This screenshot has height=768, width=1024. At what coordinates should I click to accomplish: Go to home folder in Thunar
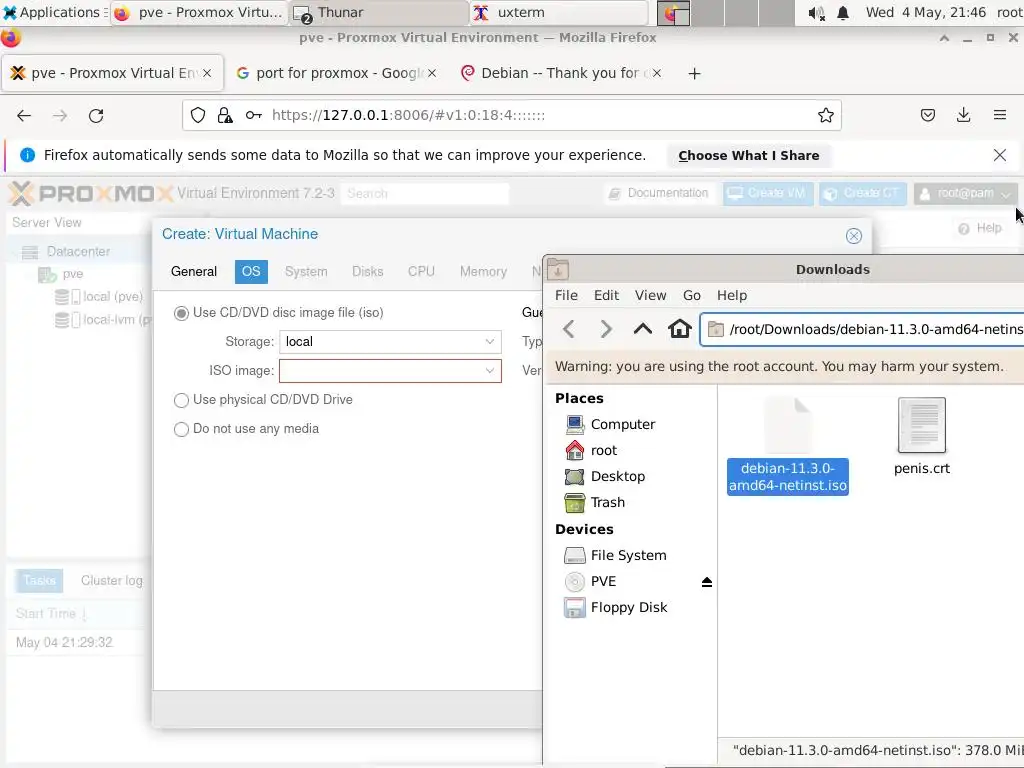pyautogui.click(x=679, y=328)
